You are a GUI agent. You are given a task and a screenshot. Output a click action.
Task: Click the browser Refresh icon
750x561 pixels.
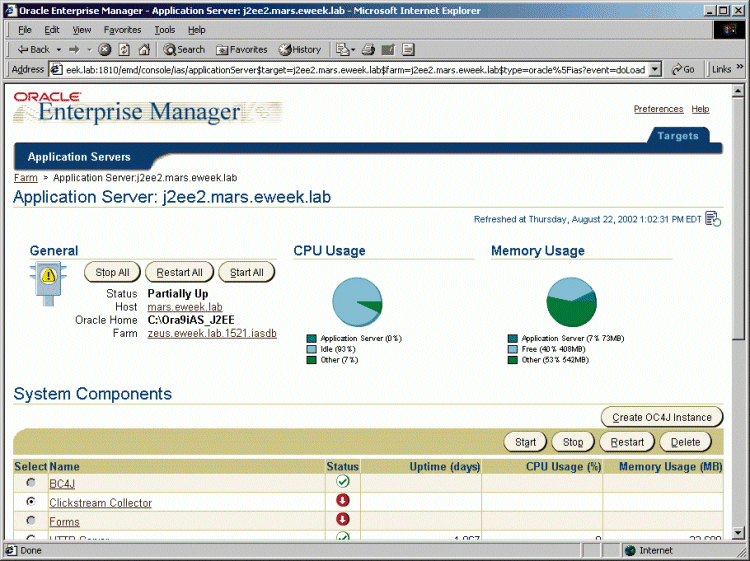(124, 49)
